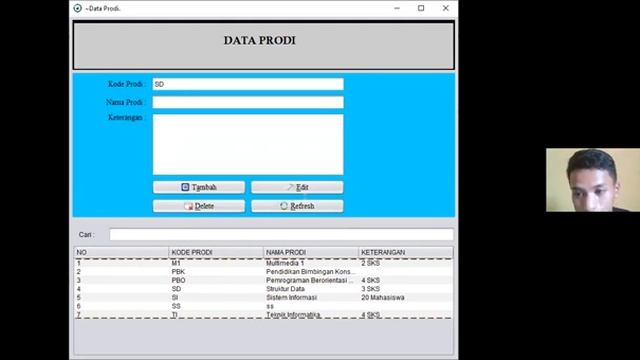
Task: Sort by KODE PRODI column header
Action: (216, 252)
